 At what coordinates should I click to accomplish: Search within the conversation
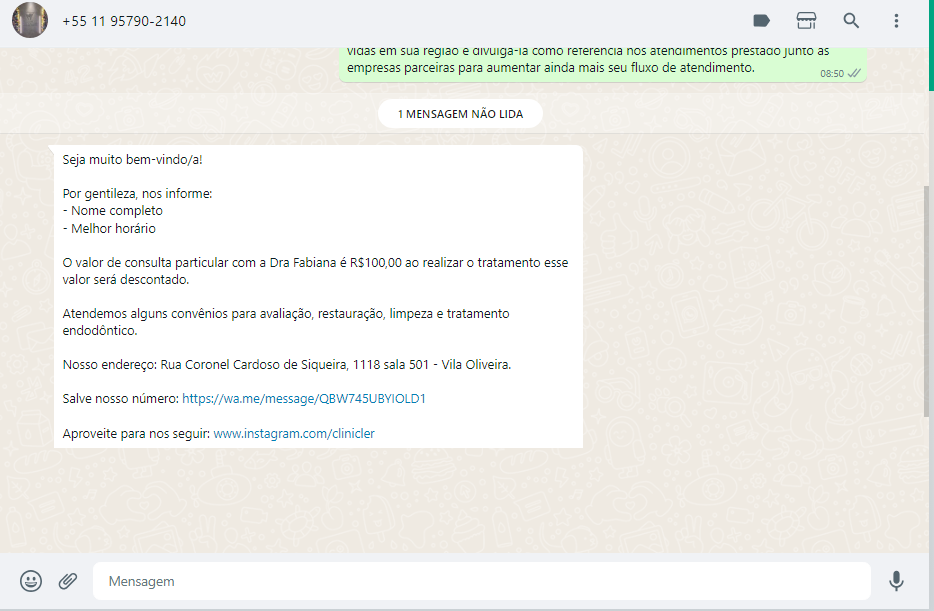click(851, 21)
